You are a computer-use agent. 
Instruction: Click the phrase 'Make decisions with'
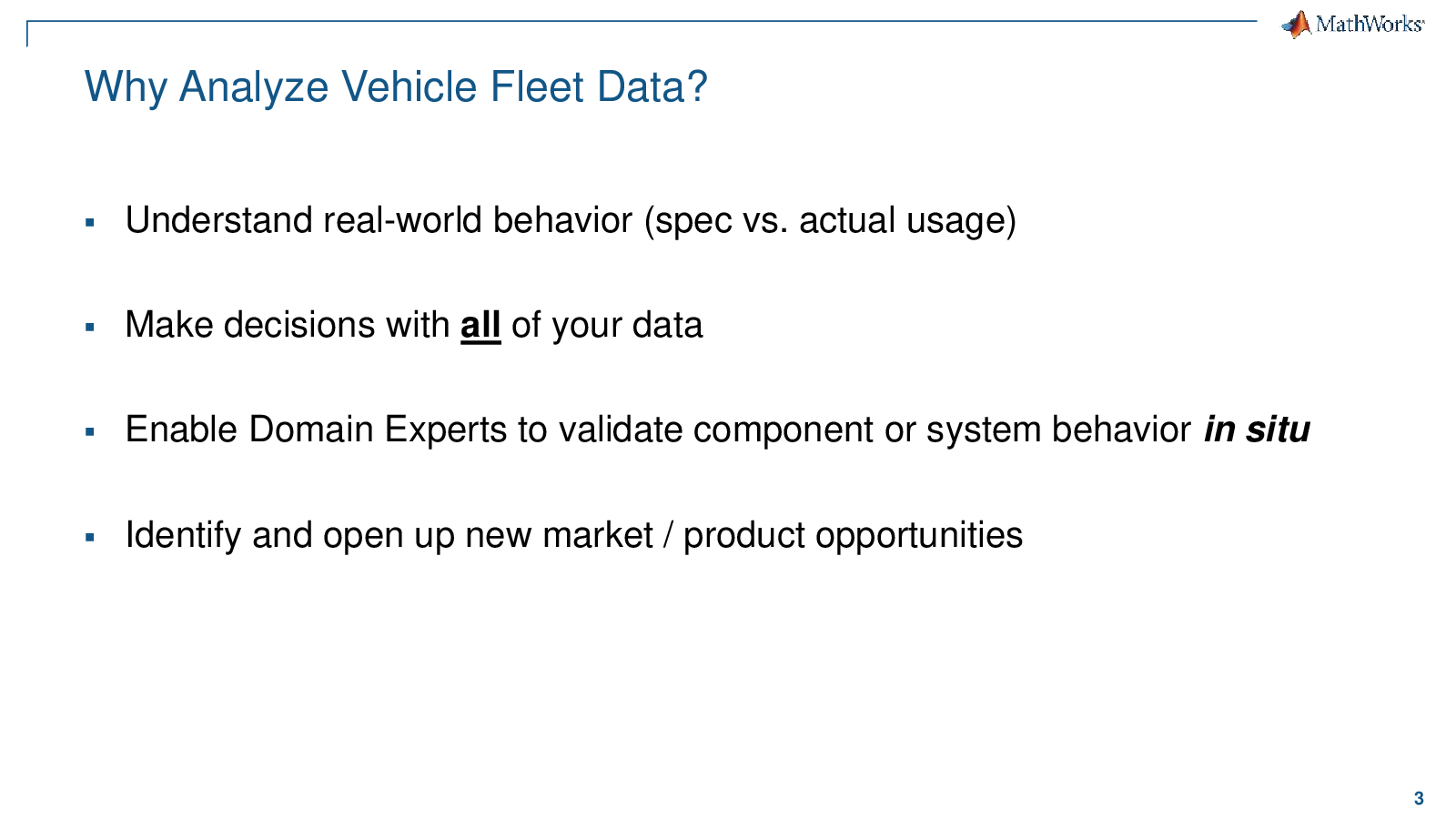[x=288, y=325]
